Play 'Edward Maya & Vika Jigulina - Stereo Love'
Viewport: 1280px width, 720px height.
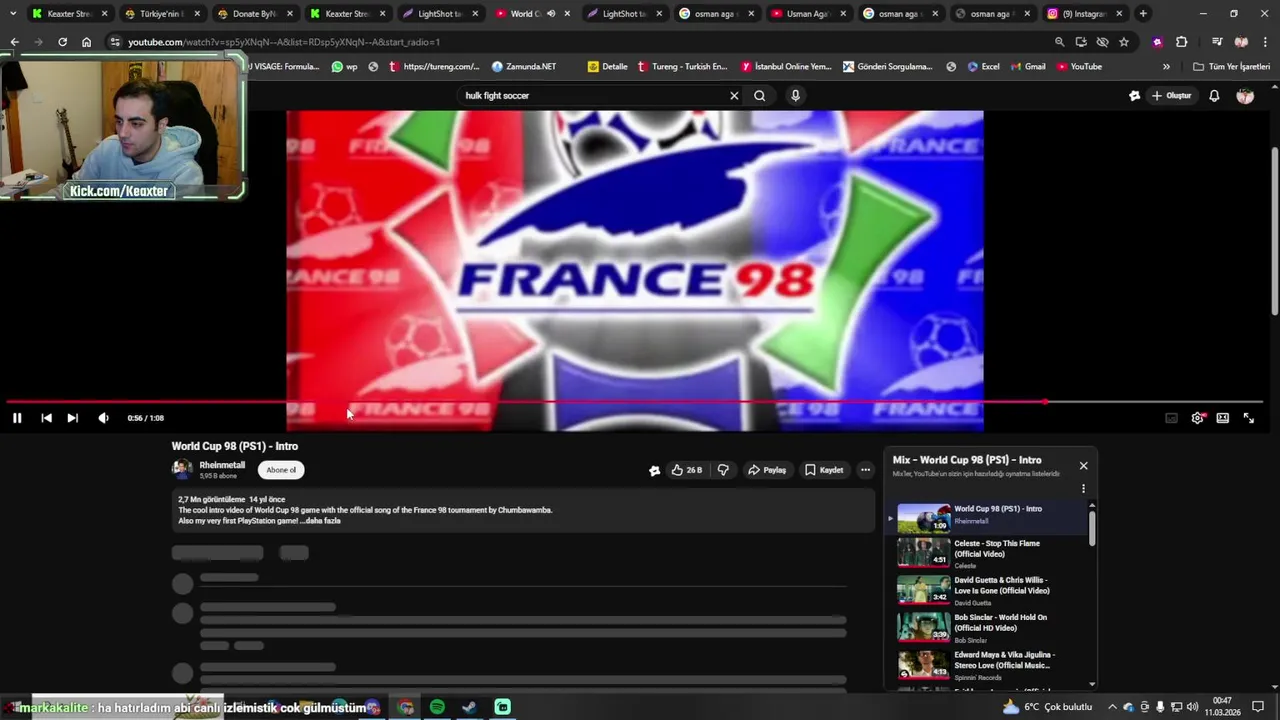(985, 665)
